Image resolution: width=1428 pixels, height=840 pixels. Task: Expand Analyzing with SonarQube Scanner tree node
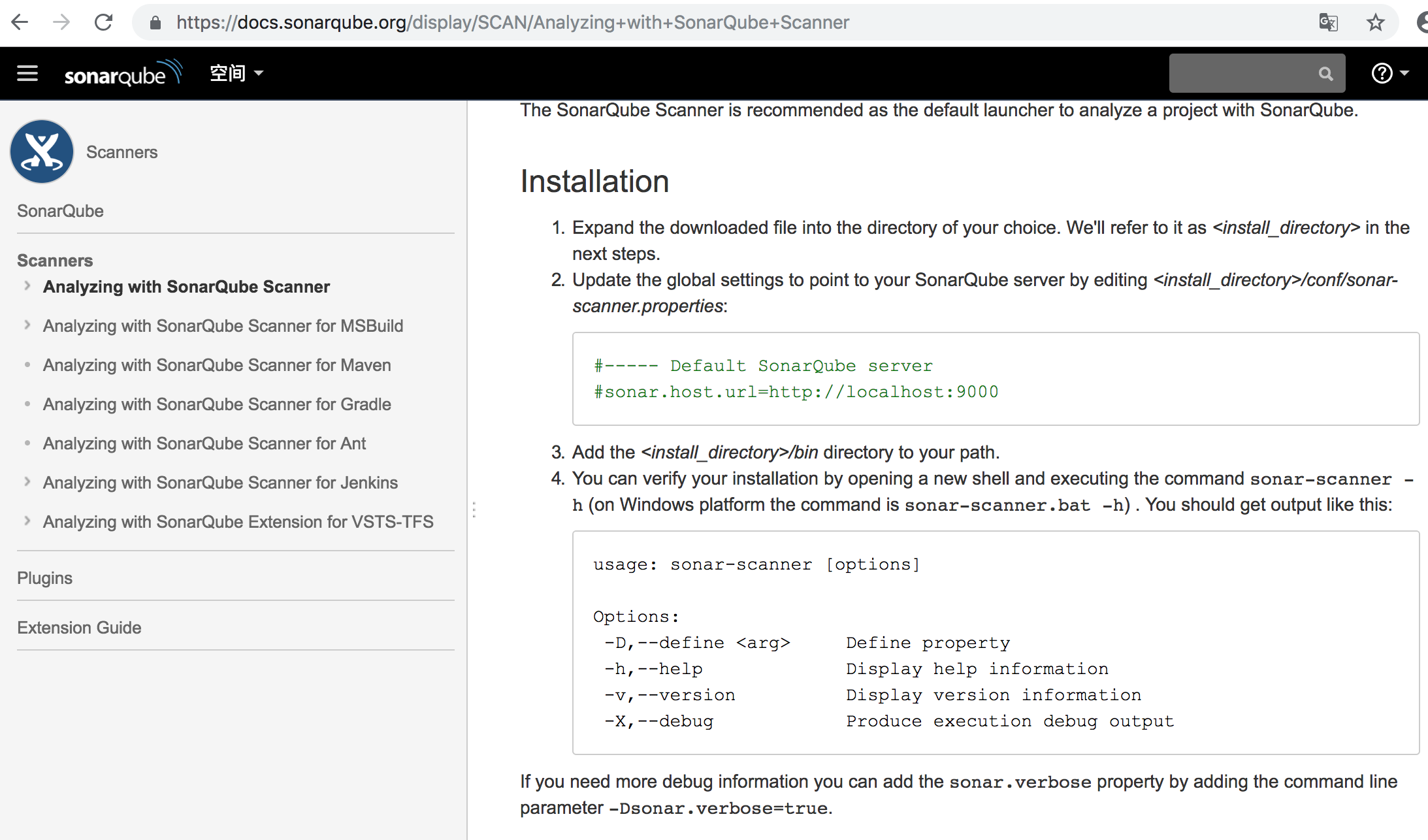27,285
